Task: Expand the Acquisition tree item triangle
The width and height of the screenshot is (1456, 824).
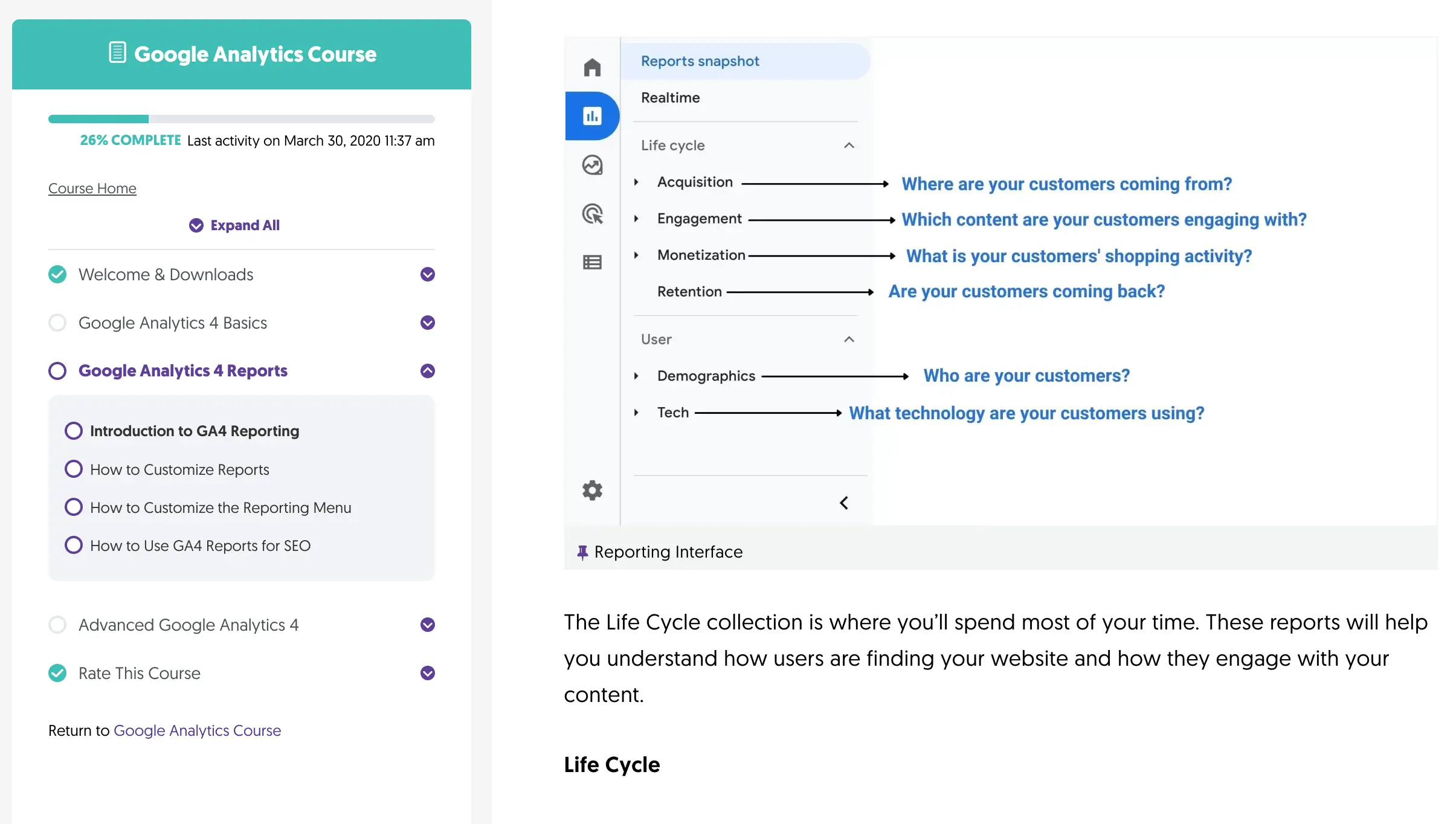Action: [636, 182]
